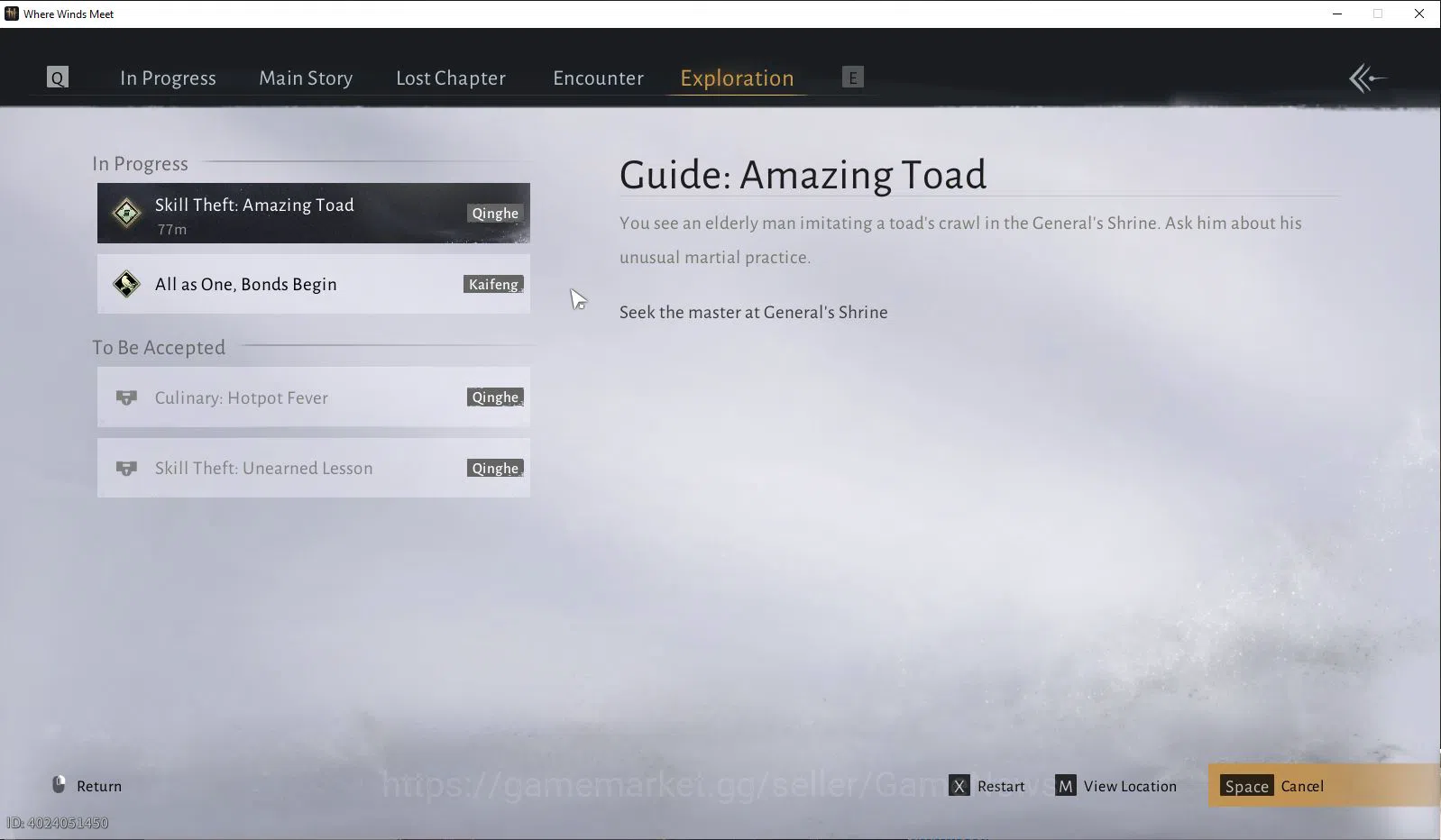Click the Amazing Toad quest diamond icon
The width and height of the screenshot is (1441, 840).
click(126, 214)
